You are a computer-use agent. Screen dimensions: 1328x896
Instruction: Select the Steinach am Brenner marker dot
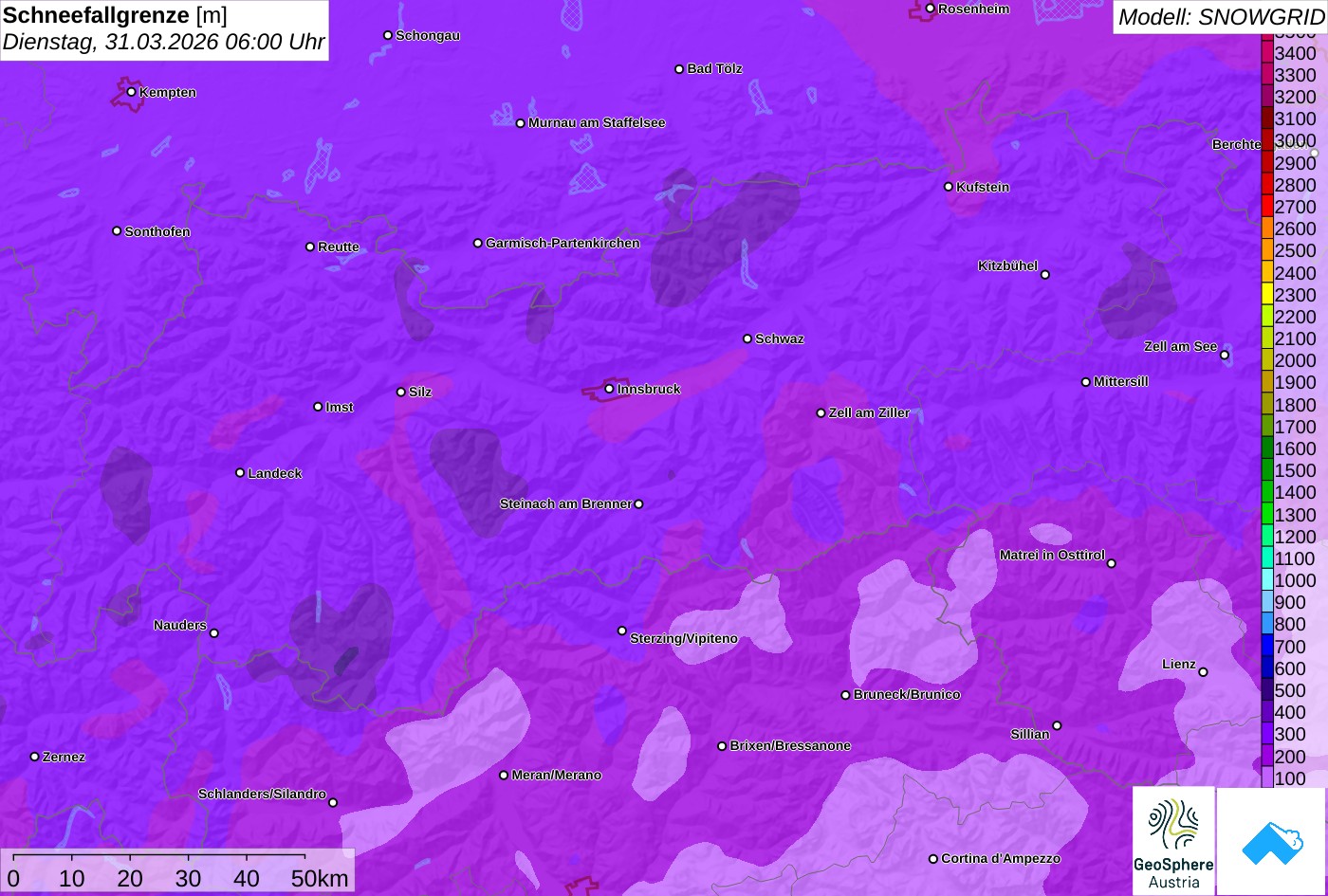point(639,504)
